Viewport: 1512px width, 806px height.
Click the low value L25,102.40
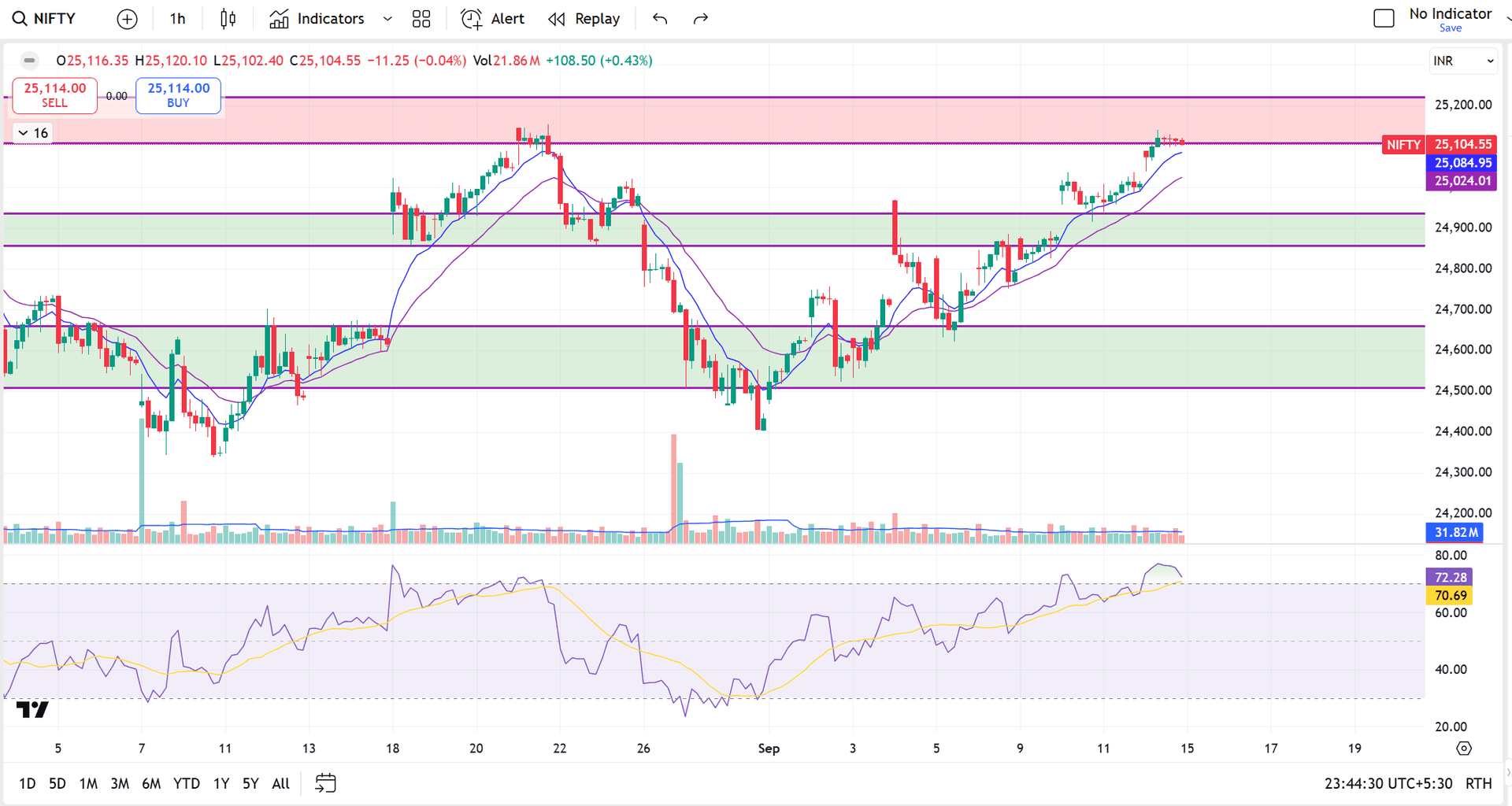[x=248, y=61]
